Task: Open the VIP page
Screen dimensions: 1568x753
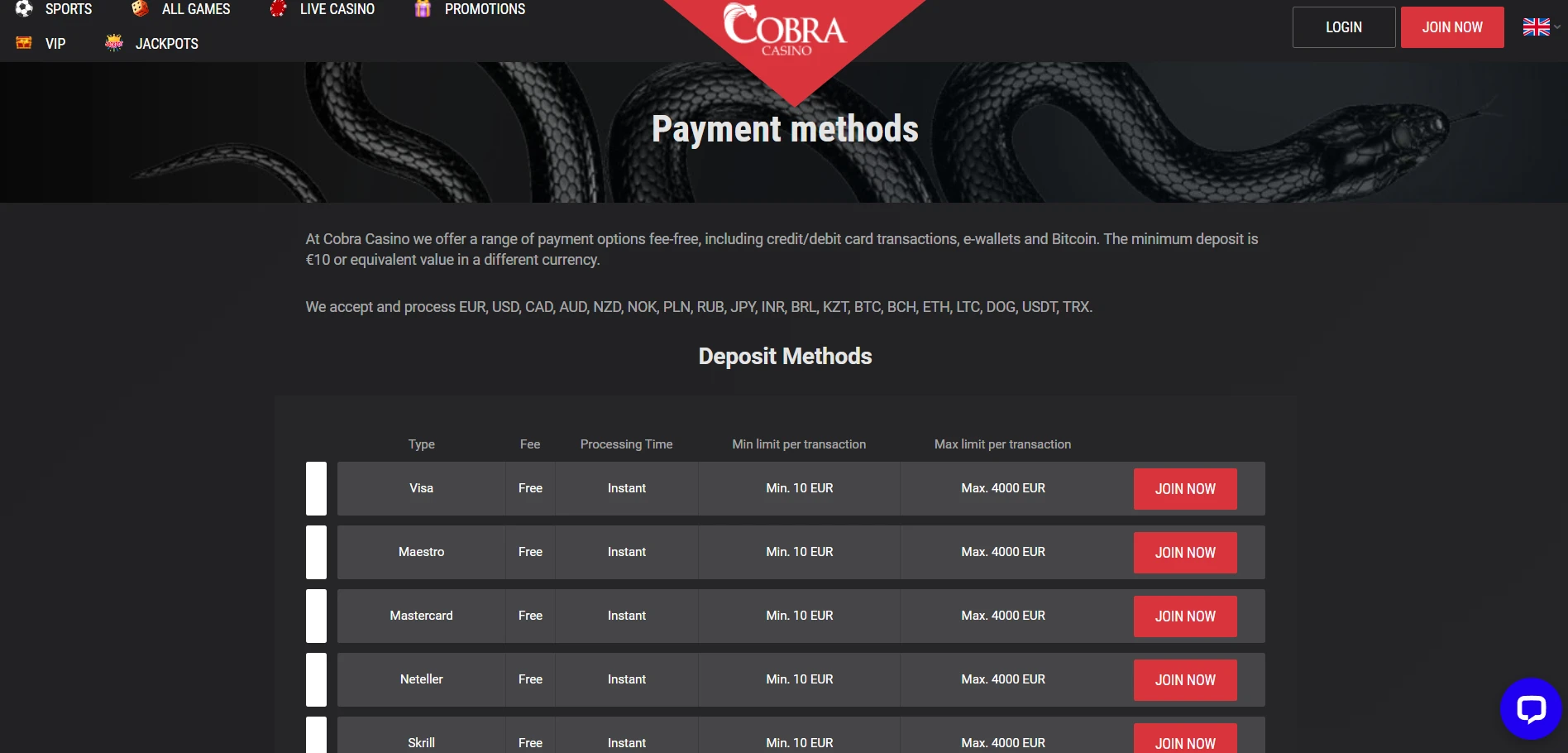Action: [x=55, y=44]
